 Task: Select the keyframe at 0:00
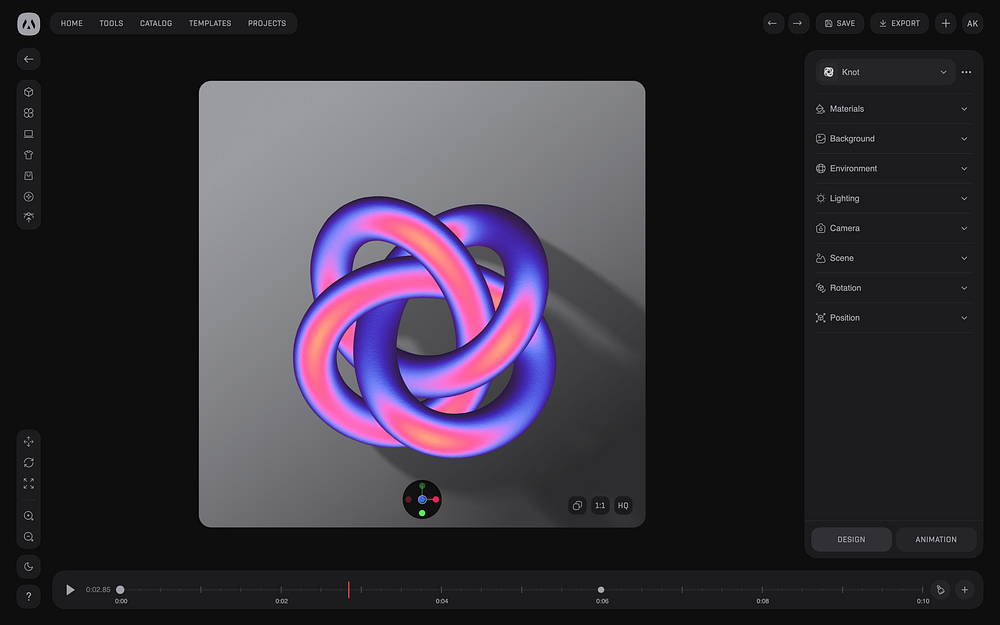pos(120,590)
